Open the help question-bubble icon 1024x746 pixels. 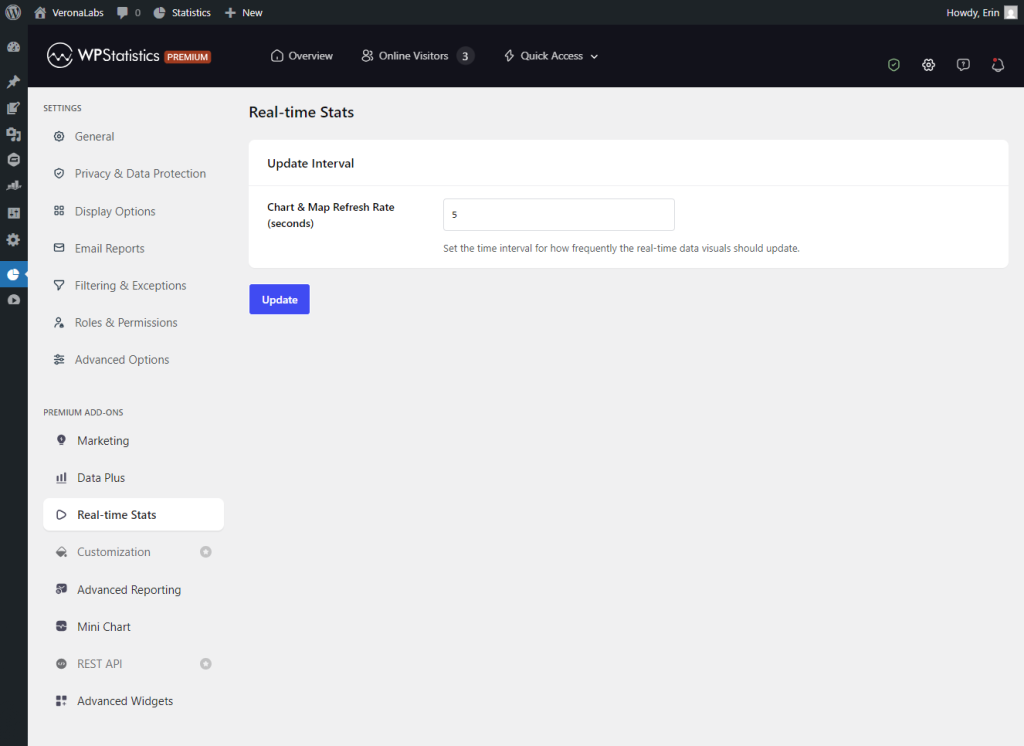[x=962, y=64]
